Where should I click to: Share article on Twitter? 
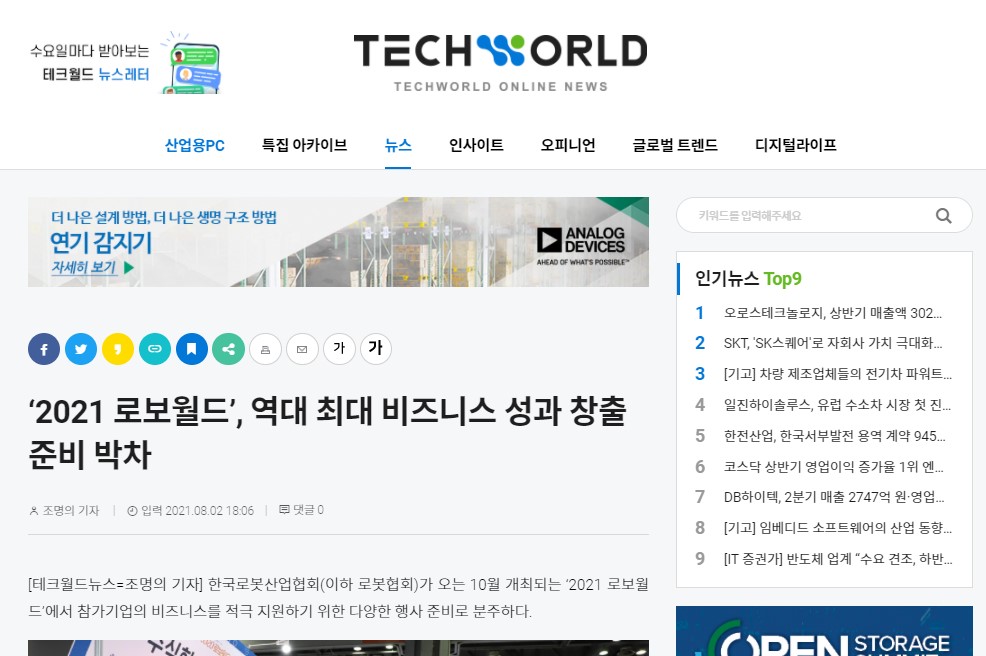[x=81, y=349]
